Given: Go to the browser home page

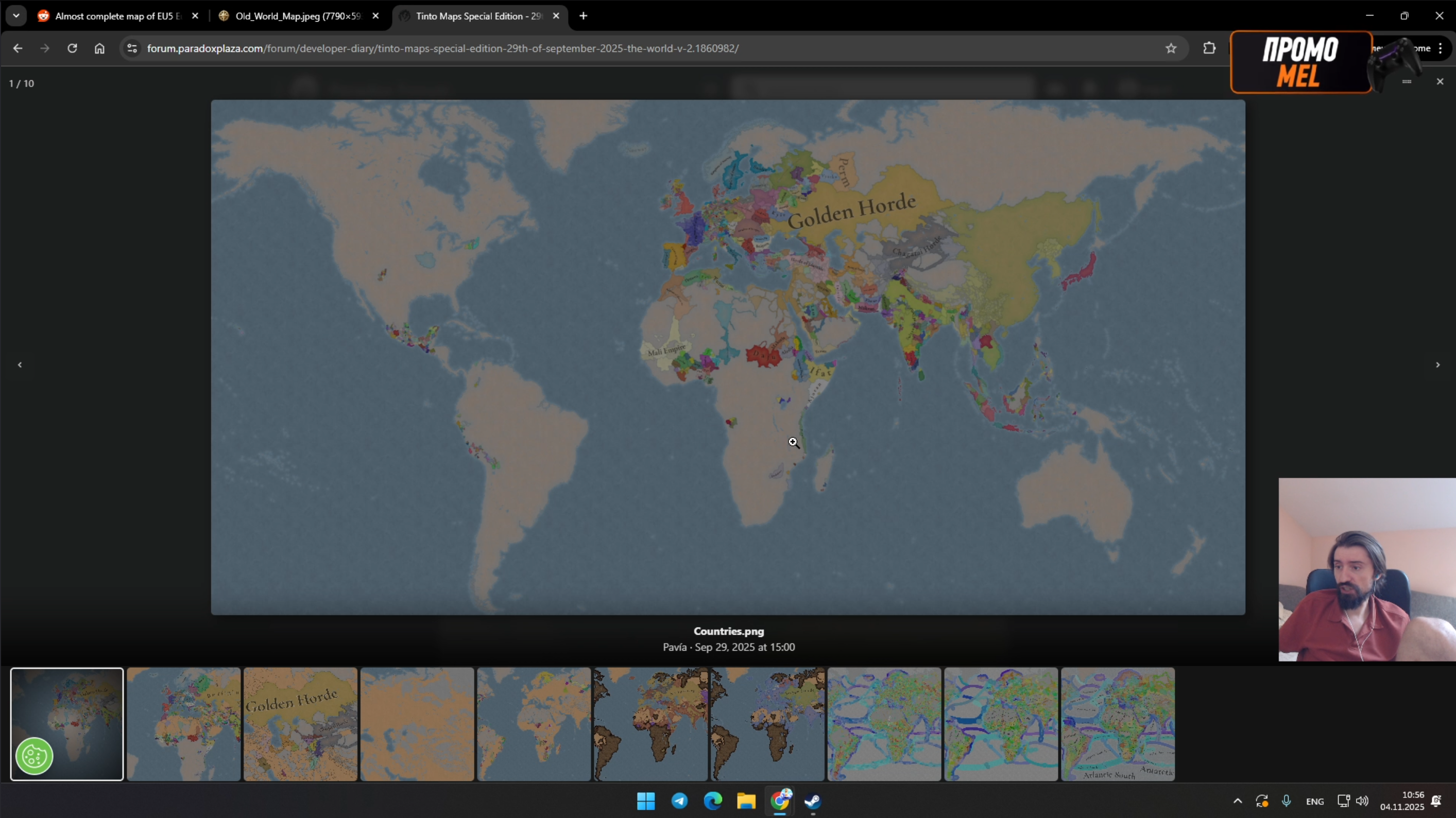Looking at the screenshot, I should coord(99,48).
